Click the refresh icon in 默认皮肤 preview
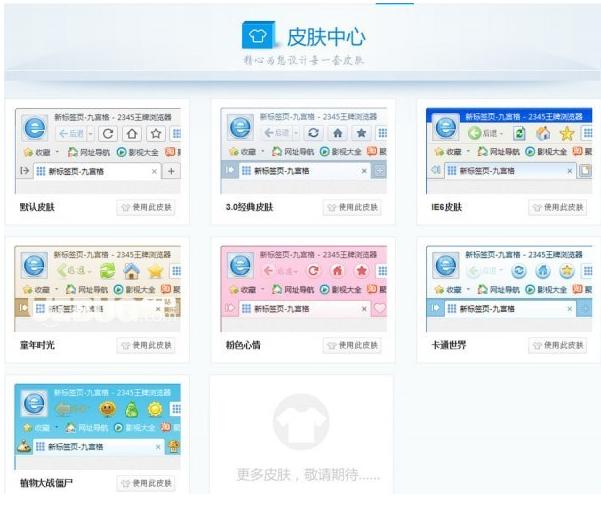Image resolution: width=601 pixels, height=508 pixels. [x=108, y=133]
